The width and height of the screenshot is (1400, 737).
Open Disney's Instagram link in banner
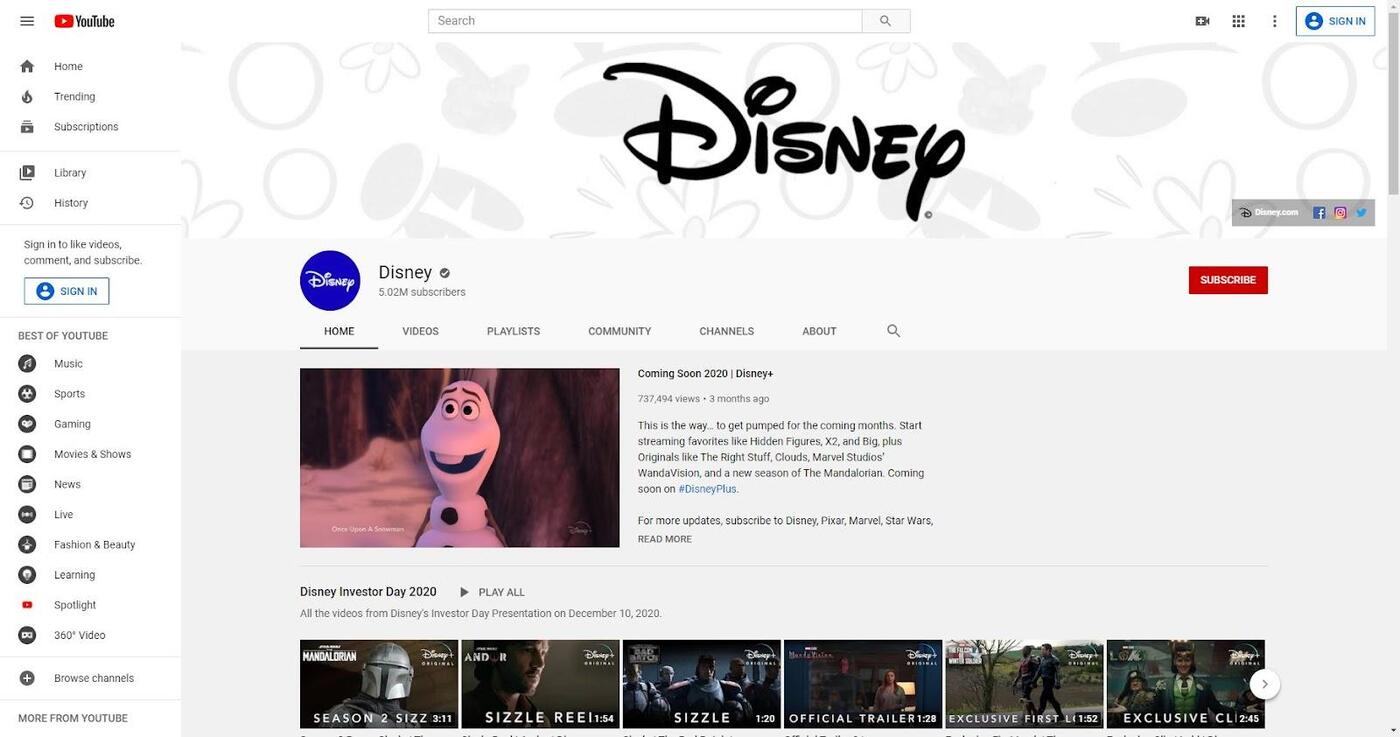click(x=1340, y=213)
